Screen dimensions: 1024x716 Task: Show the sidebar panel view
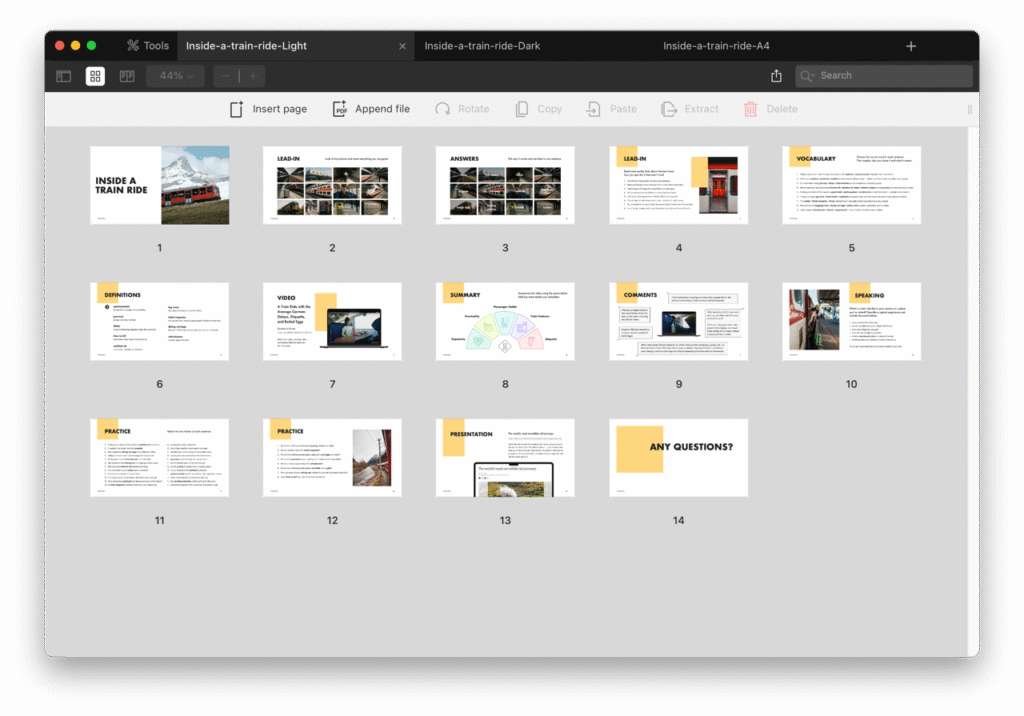click(x=64, y=76)
